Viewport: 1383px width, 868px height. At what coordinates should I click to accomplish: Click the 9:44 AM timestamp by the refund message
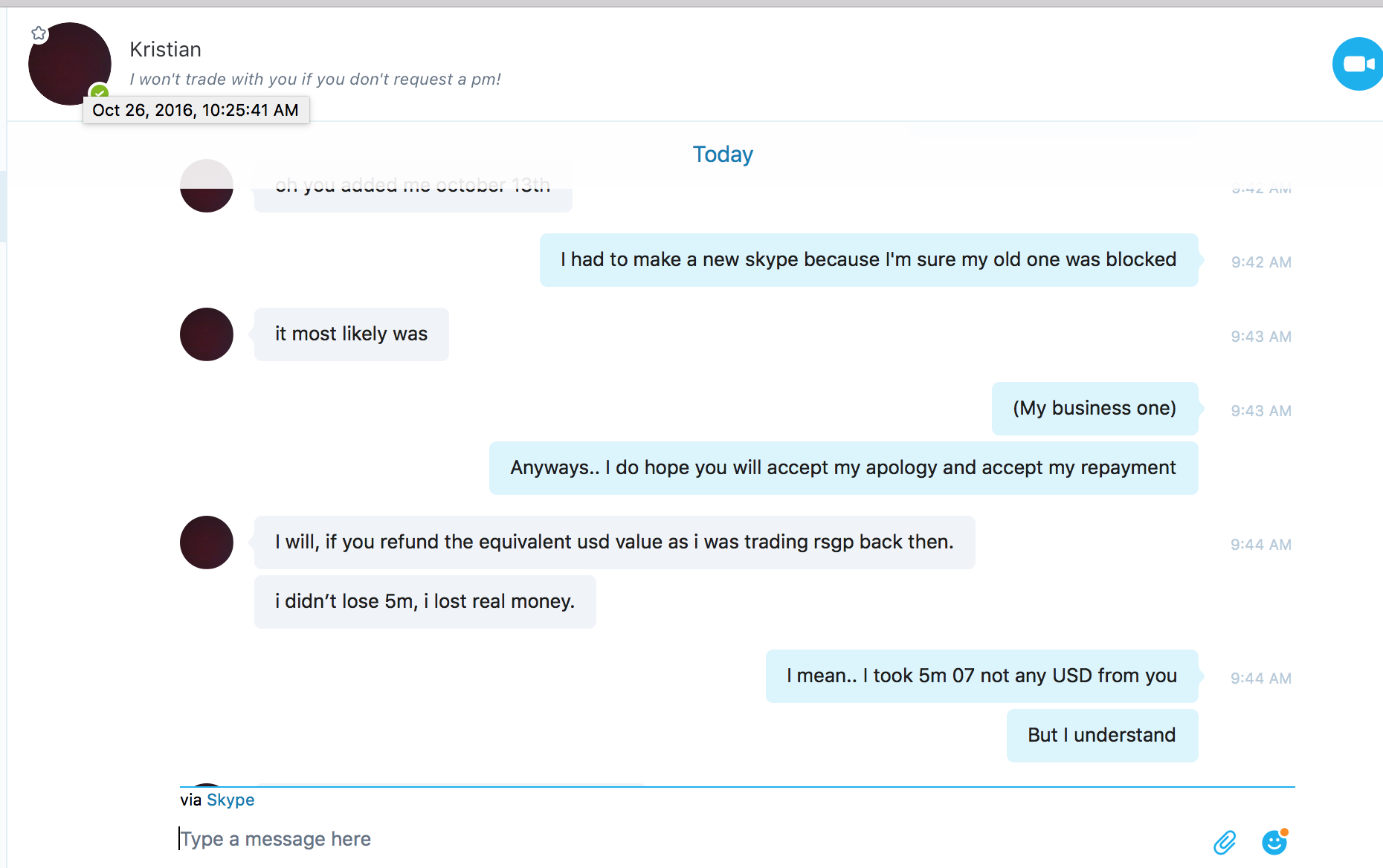click(x=1261, y=544)
